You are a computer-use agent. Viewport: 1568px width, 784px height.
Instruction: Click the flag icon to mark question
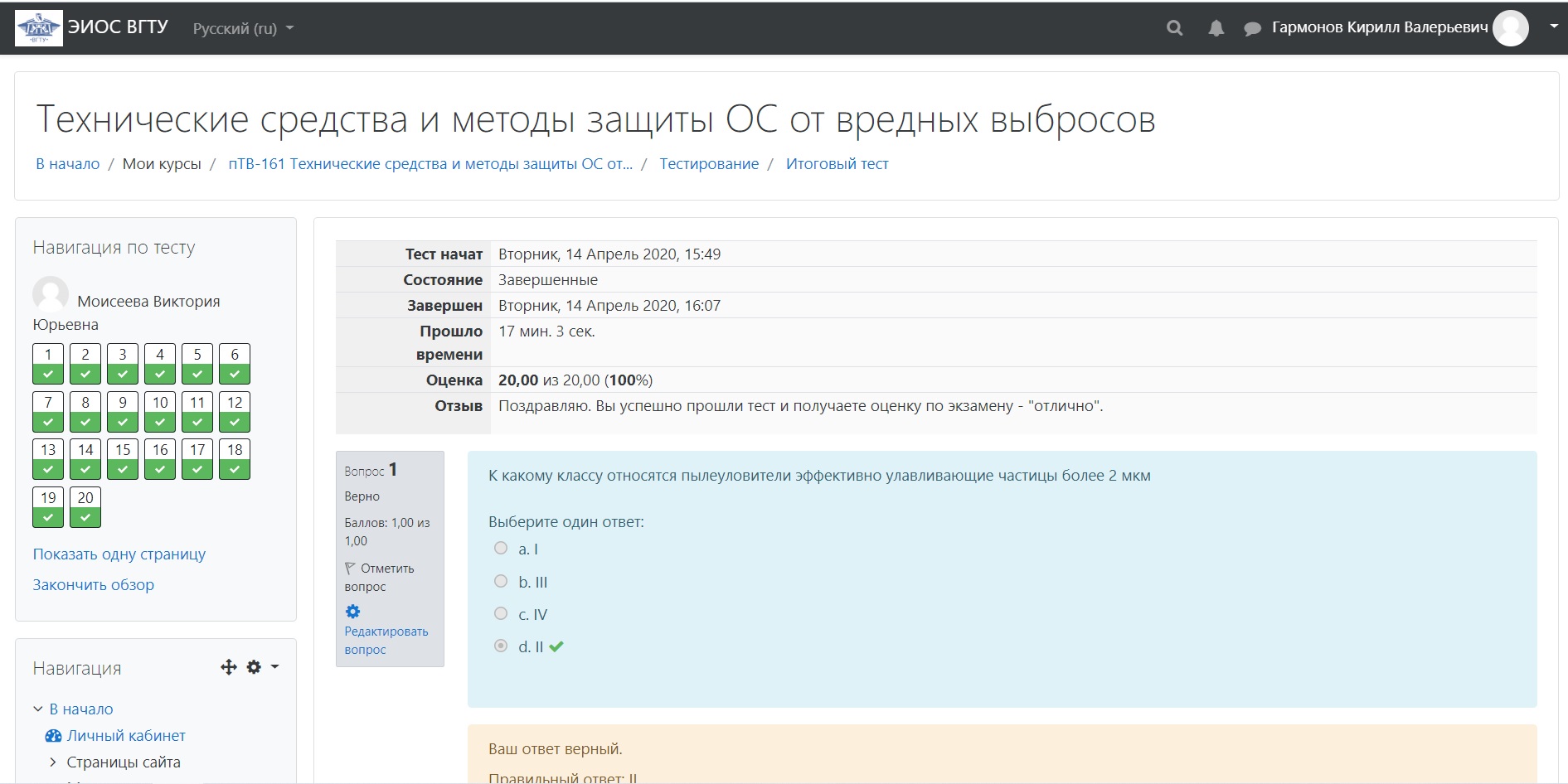[x=350, y=569]
